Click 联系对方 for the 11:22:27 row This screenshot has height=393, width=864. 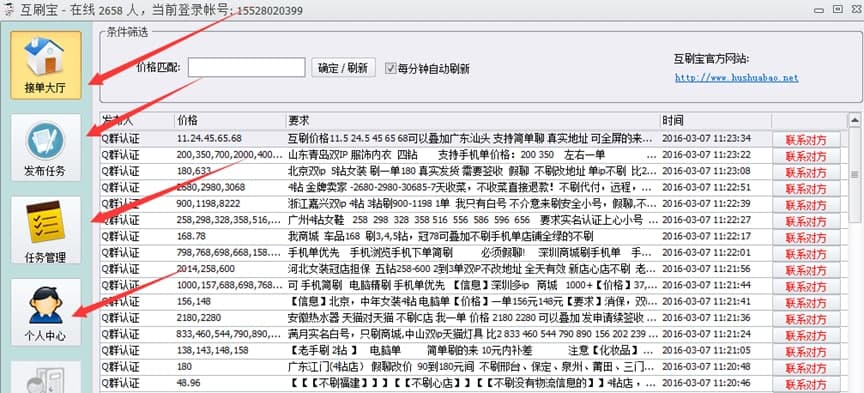(x=806, y=222)
